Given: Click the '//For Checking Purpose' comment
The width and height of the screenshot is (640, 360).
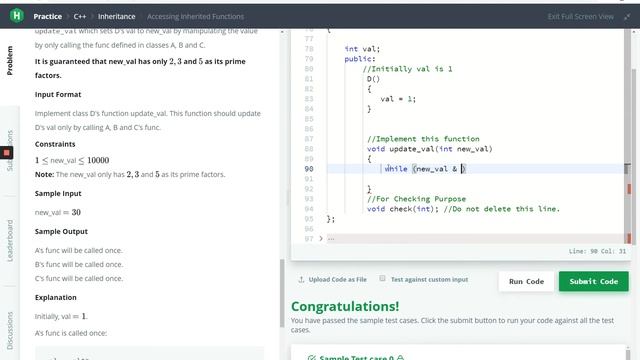Looking at the screenshot, I should tap(416, 199).
